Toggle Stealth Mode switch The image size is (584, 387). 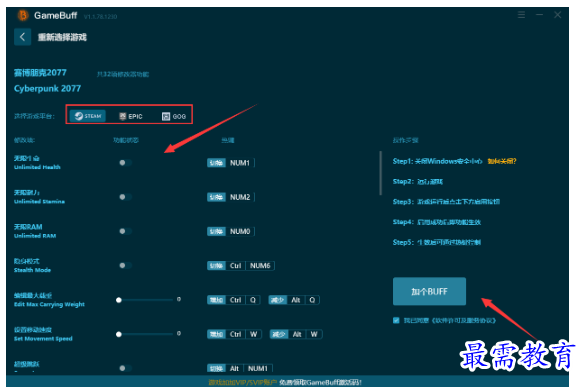(x=125, y=266)
